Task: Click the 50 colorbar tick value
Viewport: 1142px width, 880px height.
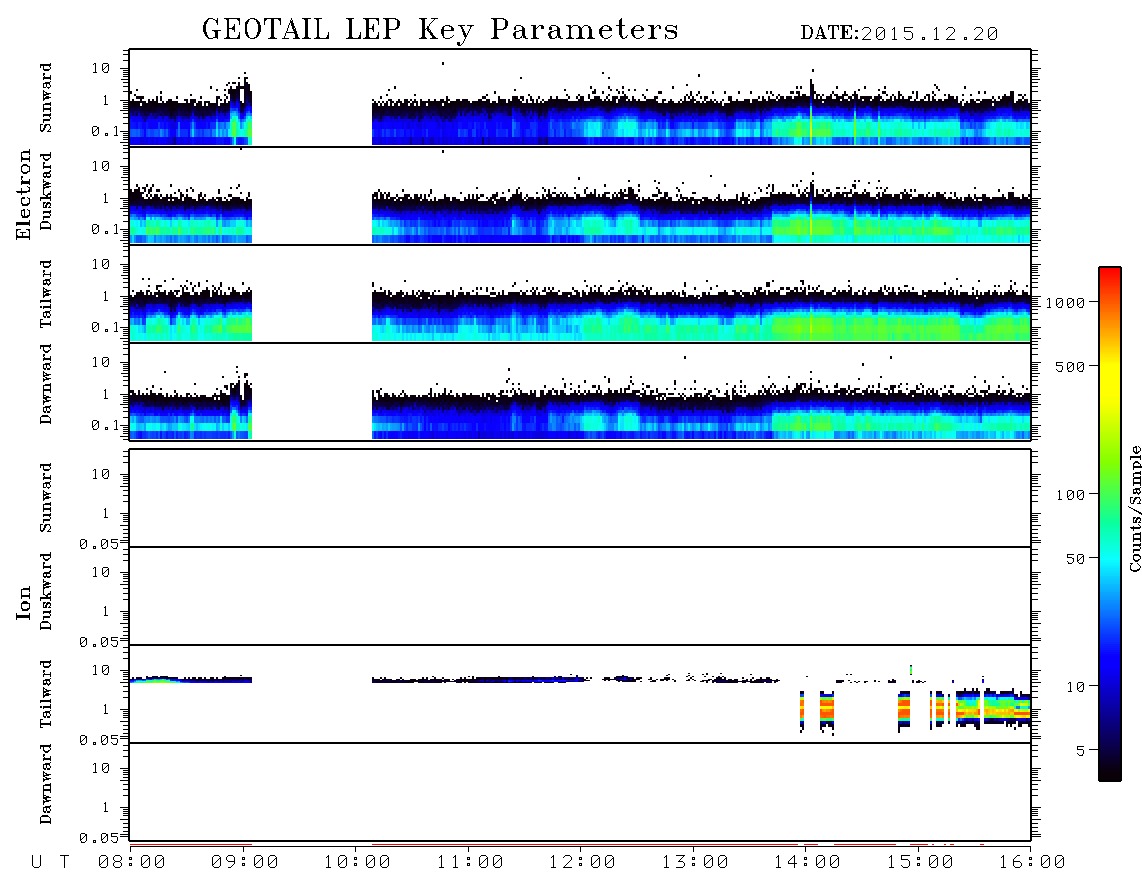Action: pos(1076,559)
